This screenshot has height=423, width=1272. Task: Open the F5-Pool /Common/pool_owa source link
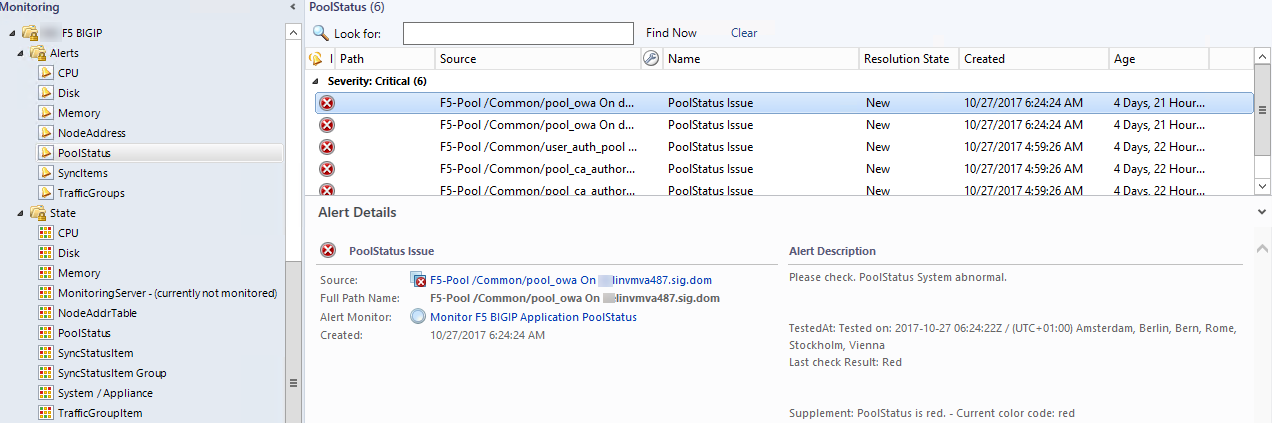[571, 280]
